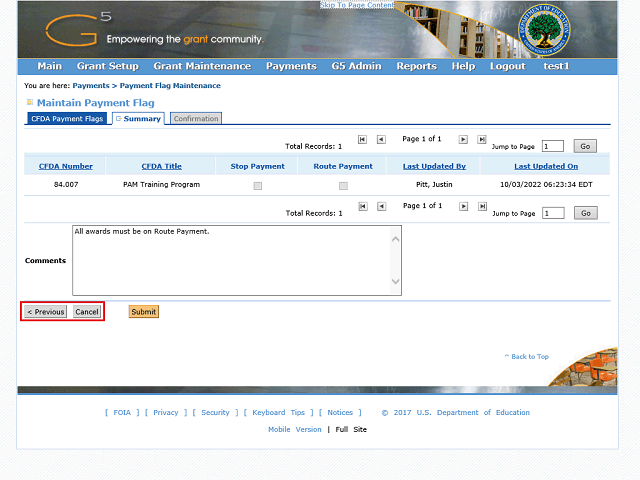Image resolution: width=640 pixels, height=480 pixels.
Task: Click Comments scrollbar up arrow
Action: [x=395, y=239]
